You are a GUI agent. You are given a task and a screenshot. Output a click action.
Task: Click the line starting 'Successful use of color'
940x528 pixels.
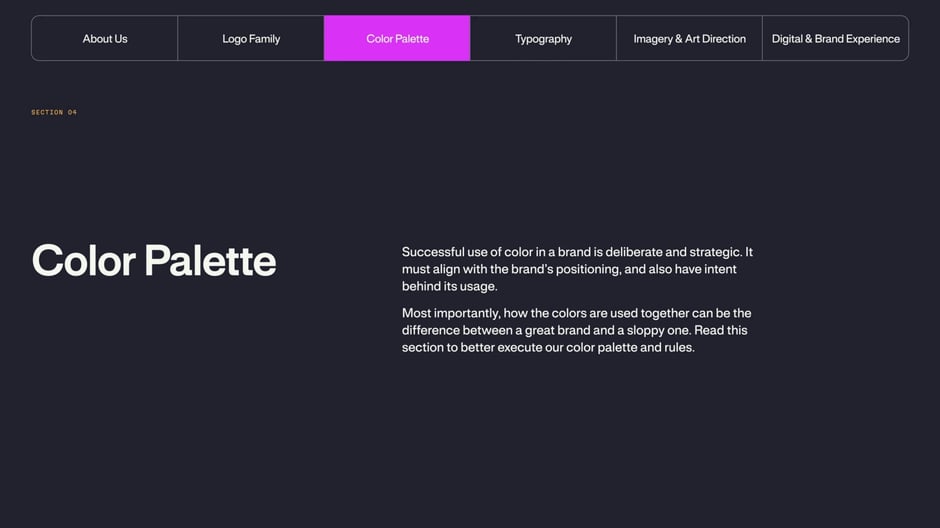tap(577, 252)
